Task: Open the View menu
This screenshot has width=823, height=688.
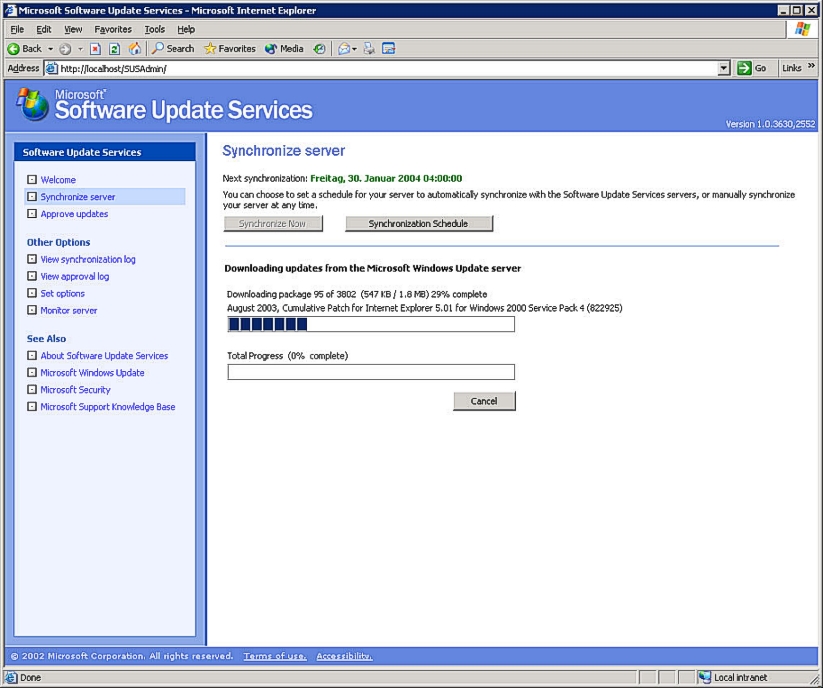Action: (x=73, y=29)
